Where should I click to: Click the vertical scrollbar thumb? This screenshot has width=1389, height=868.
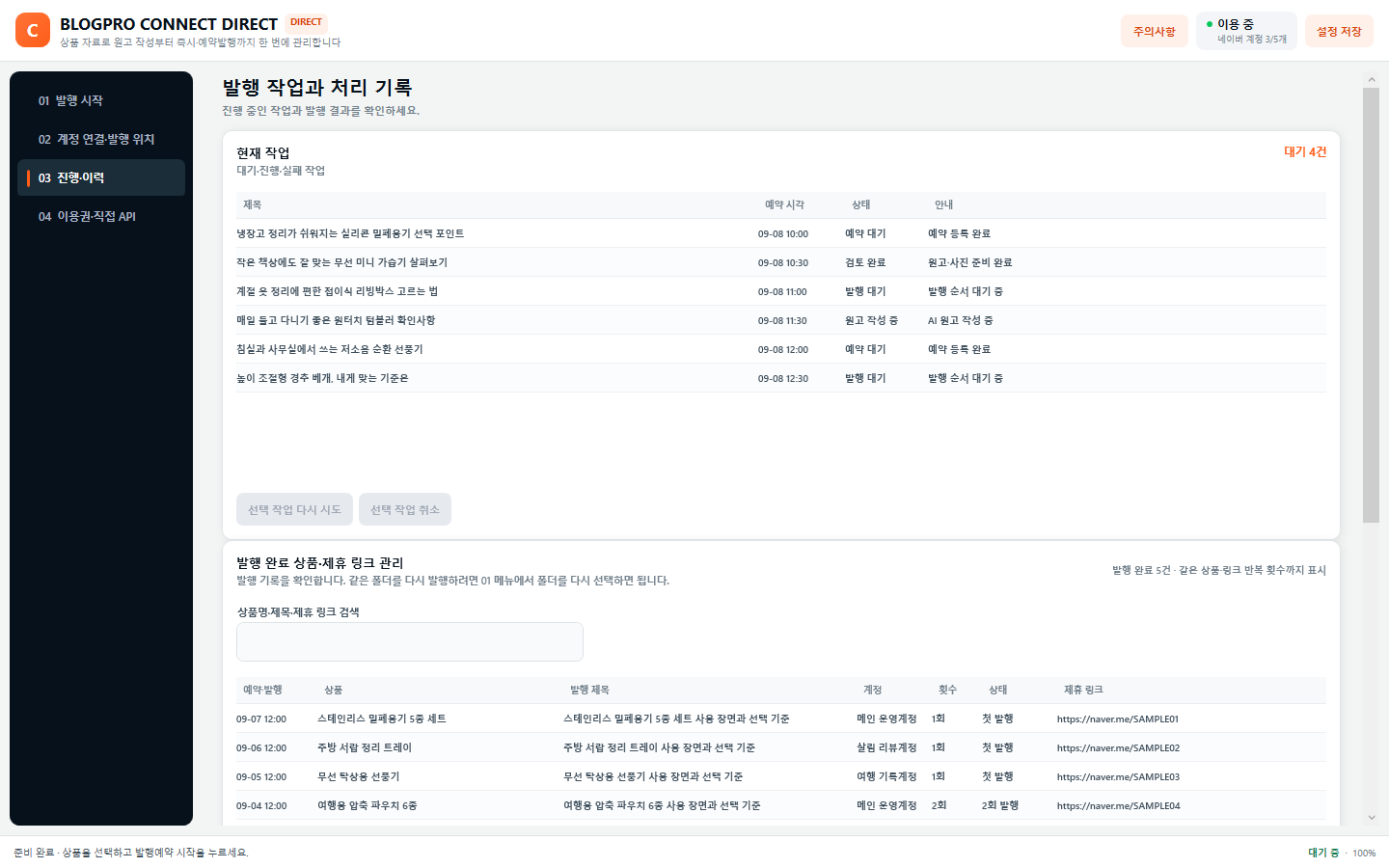[x=1372, y=305]
